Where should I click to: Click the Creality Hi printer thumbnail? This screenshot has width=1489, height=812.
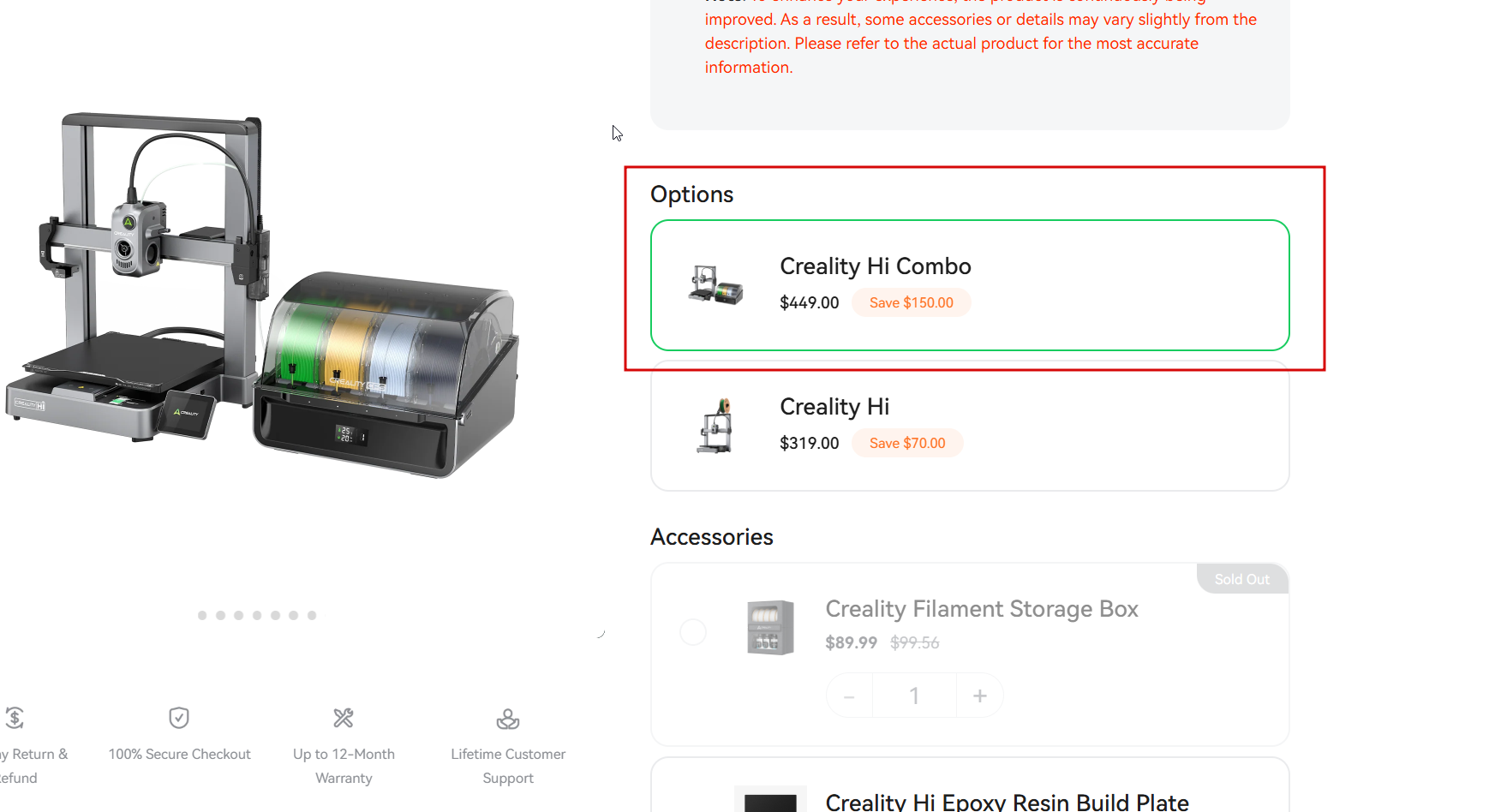715,426
